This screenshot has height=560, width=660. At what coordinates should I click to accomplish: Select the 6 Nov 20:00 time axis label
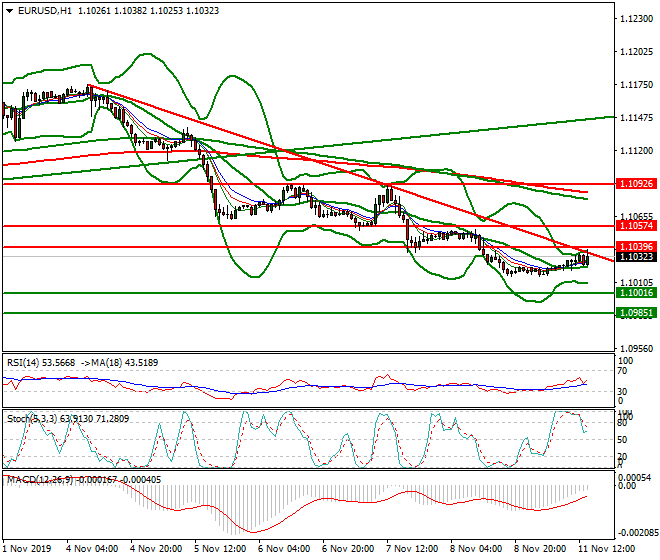tap(348, 549)
